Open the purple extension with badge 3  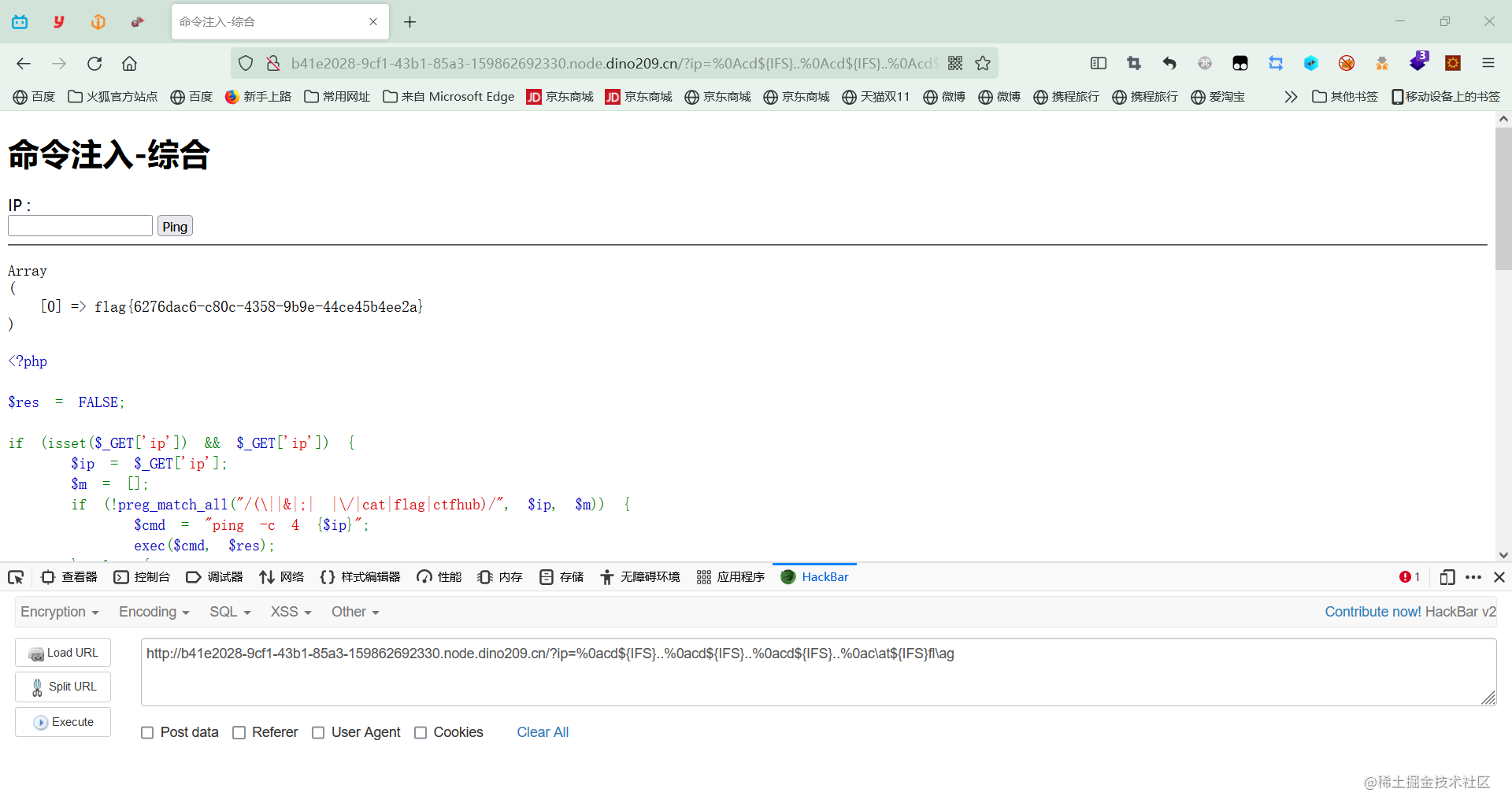coord(1418,61)
